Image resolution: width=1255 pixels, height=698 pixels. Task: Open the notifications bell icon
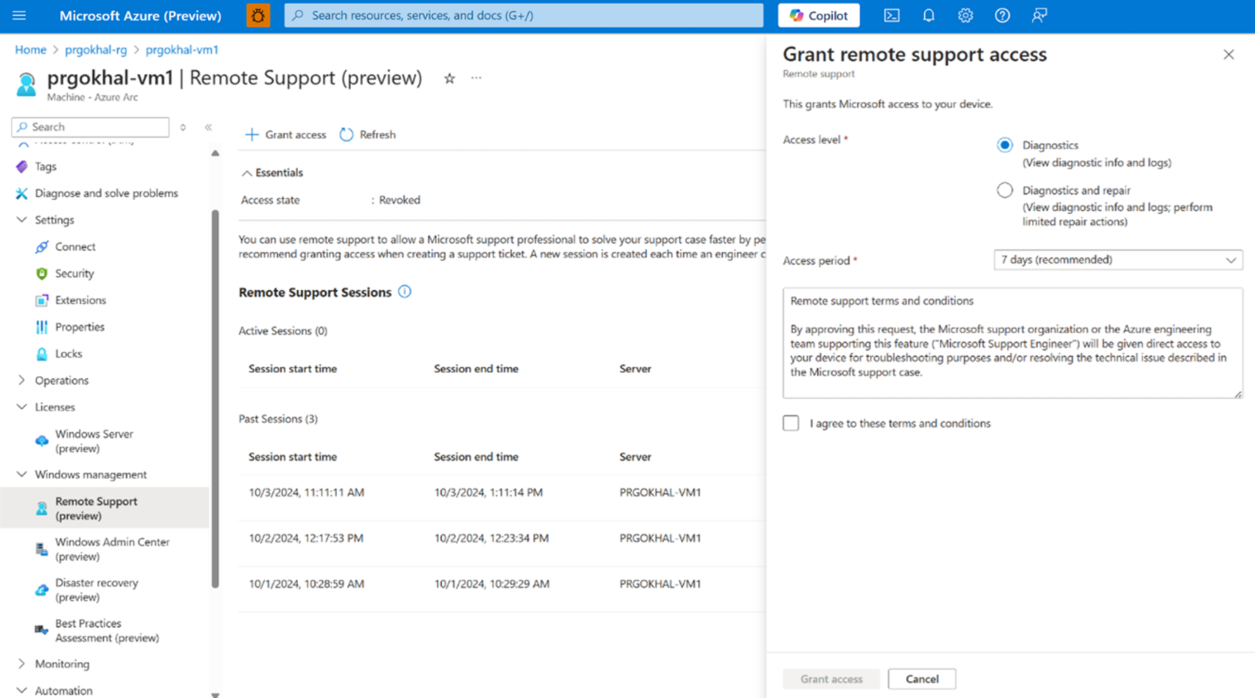[x=928, y=16]
